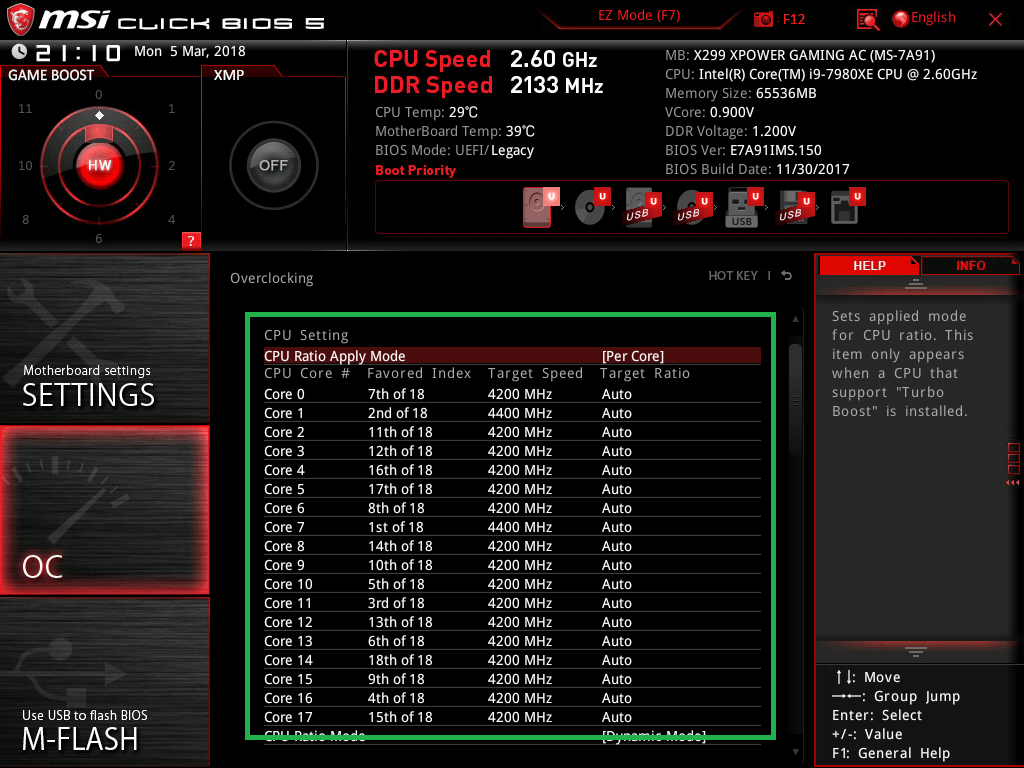This screenshot has width=1024, height=768.
Task: Open CPU Ratio Apply Mode [Per Core] option
Action: pyautogui.click(x=512, y=356)
